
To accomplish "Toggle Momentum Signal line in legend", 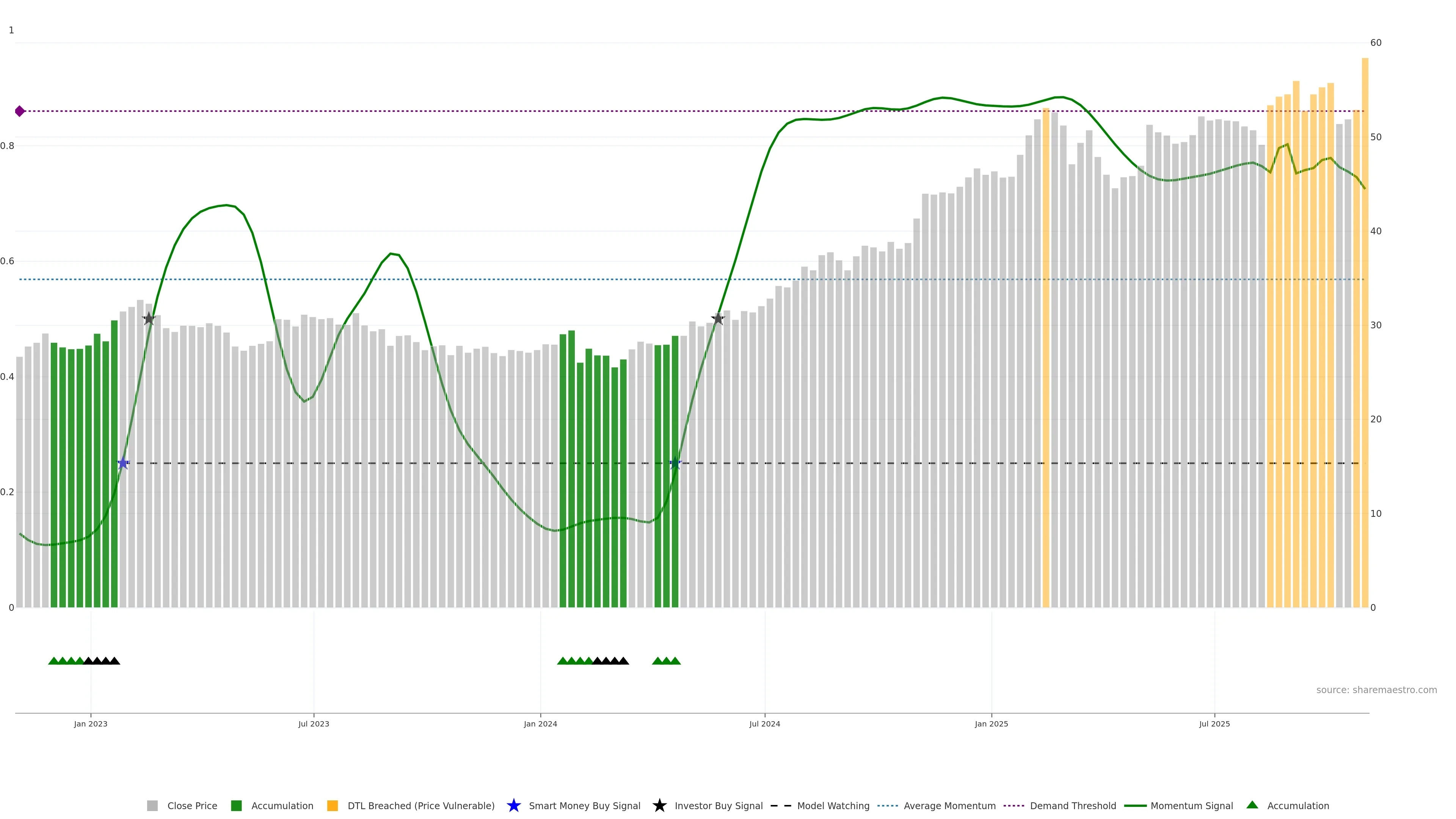I will pyautogui.click(x=1191, y=805).
